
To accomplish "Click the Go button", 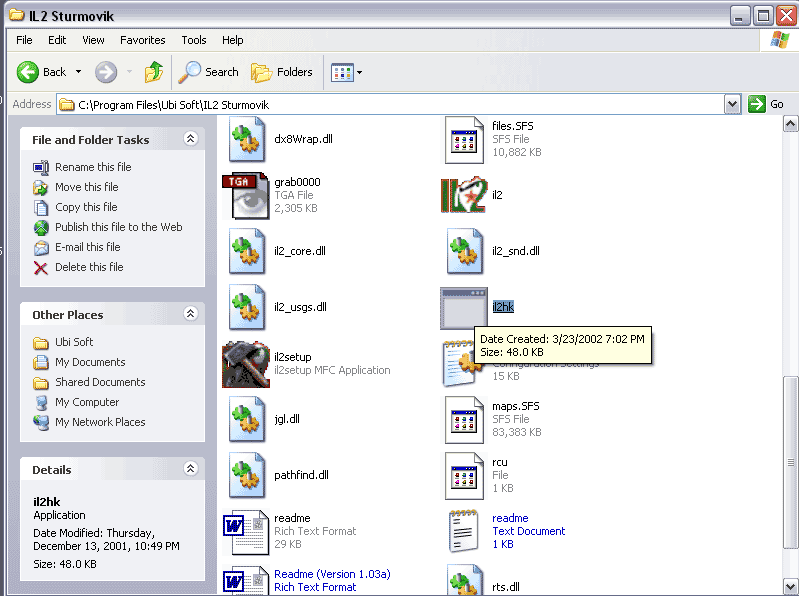I will click(765, 104).
